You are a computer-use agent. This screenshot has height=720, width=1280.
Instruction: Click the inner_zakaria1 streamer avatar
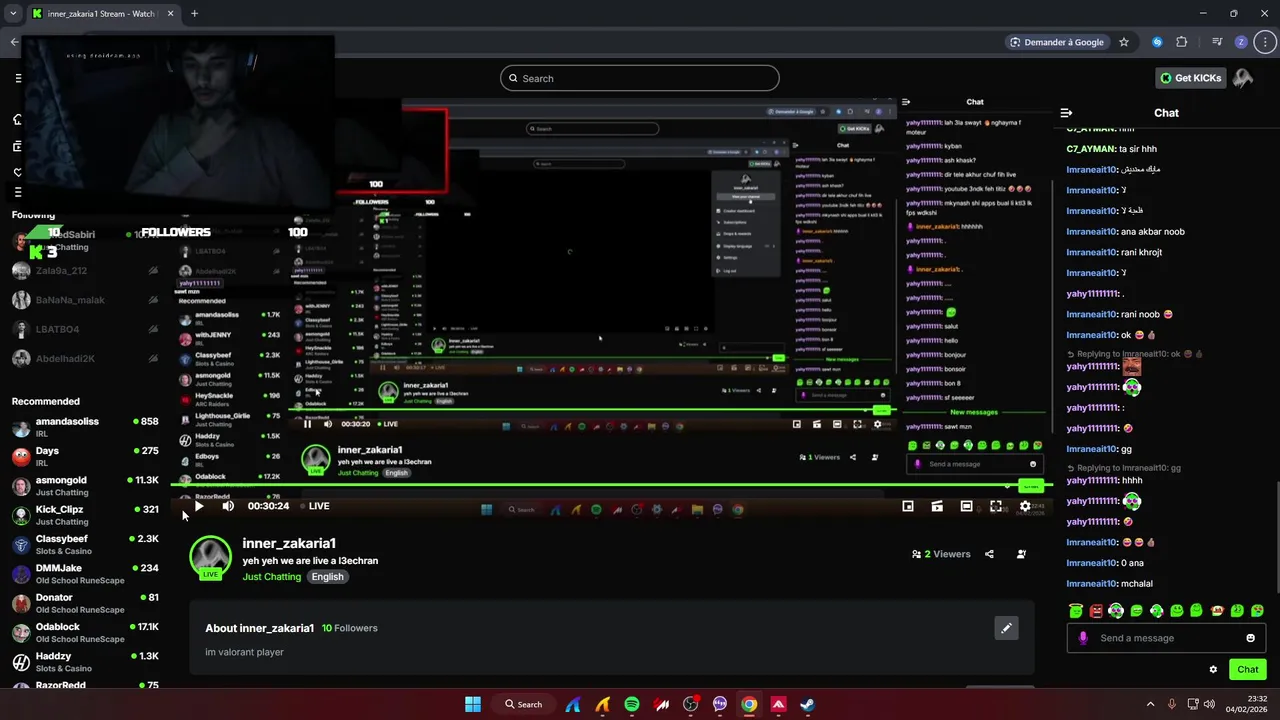coord(210,557)
